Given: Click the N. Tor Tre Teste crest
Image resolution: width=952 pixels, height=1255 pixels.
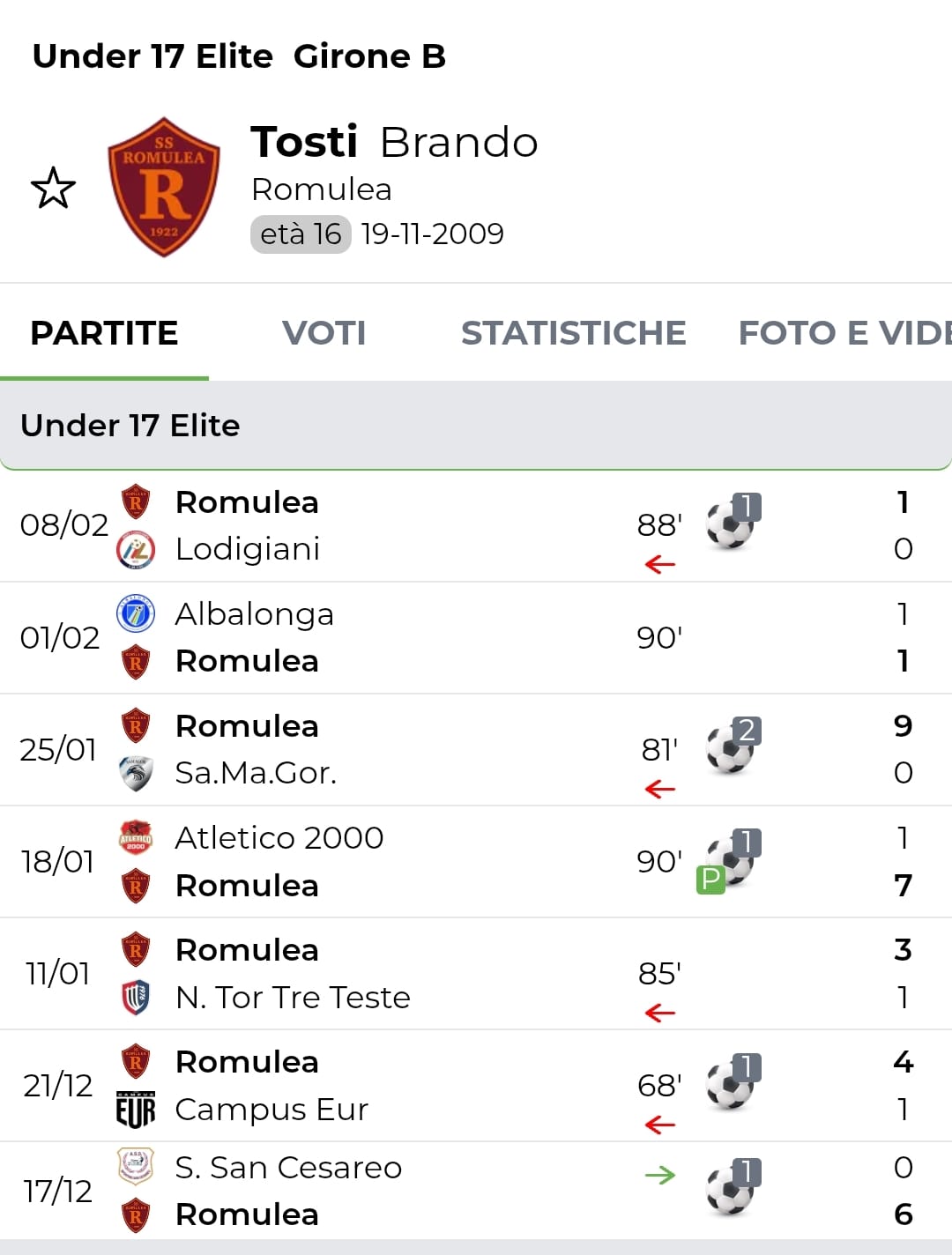Looking at the screenshot, I should click(x=136, y=997).
